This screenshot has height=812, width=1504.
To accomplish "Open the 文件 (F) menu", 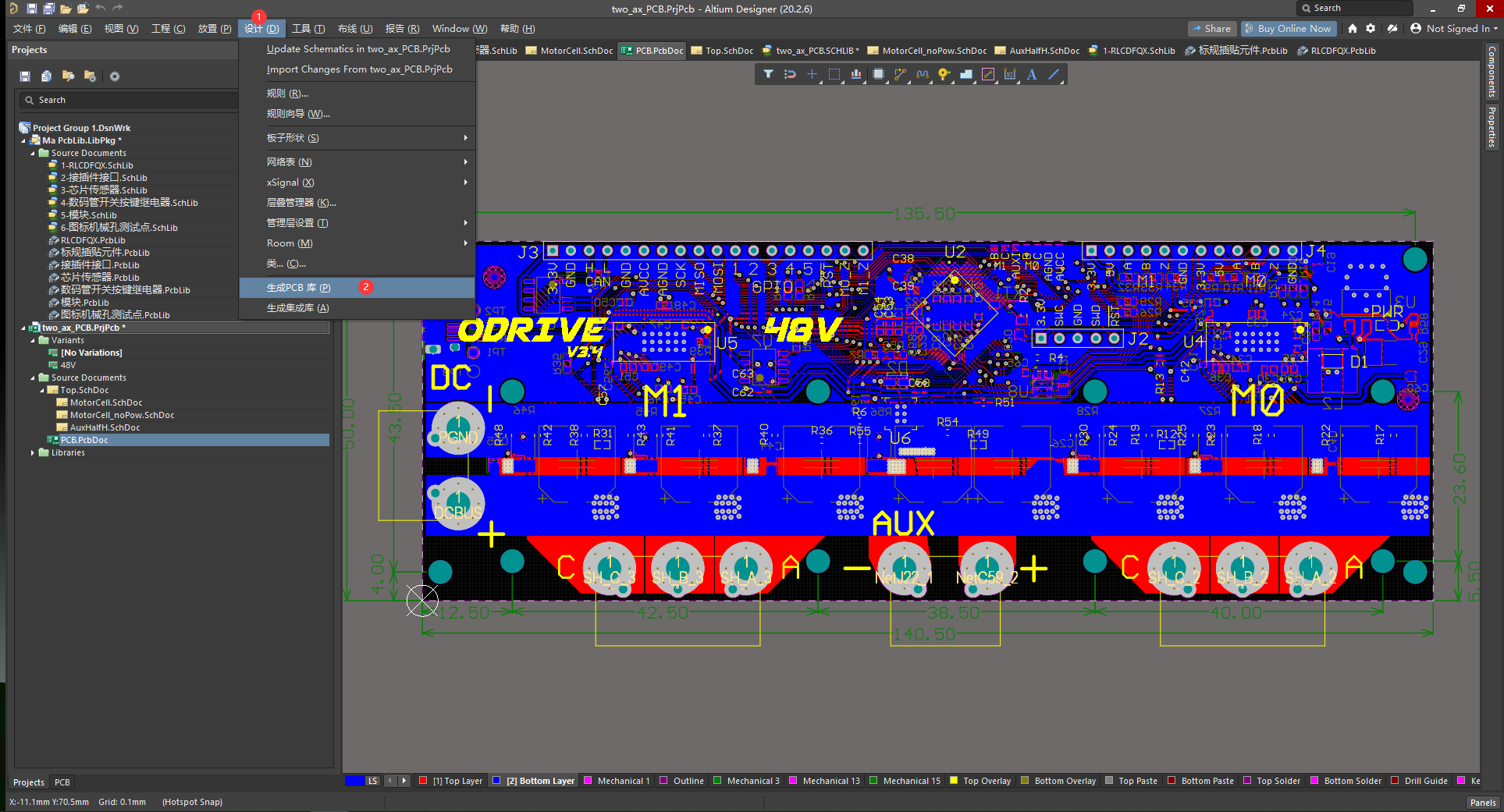I will (x=30, y=29).
